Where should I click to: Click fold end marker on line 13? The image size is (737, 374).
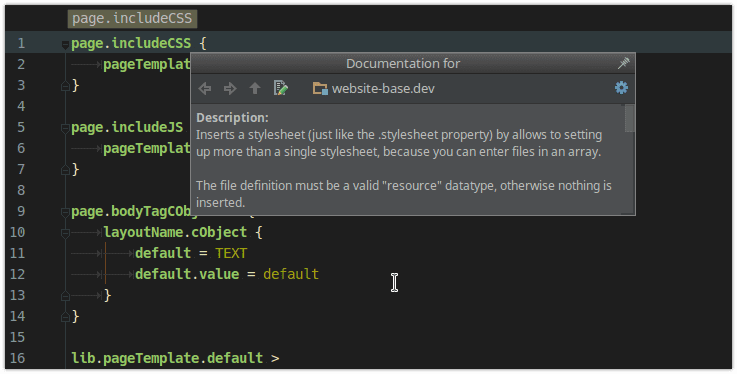65,296
